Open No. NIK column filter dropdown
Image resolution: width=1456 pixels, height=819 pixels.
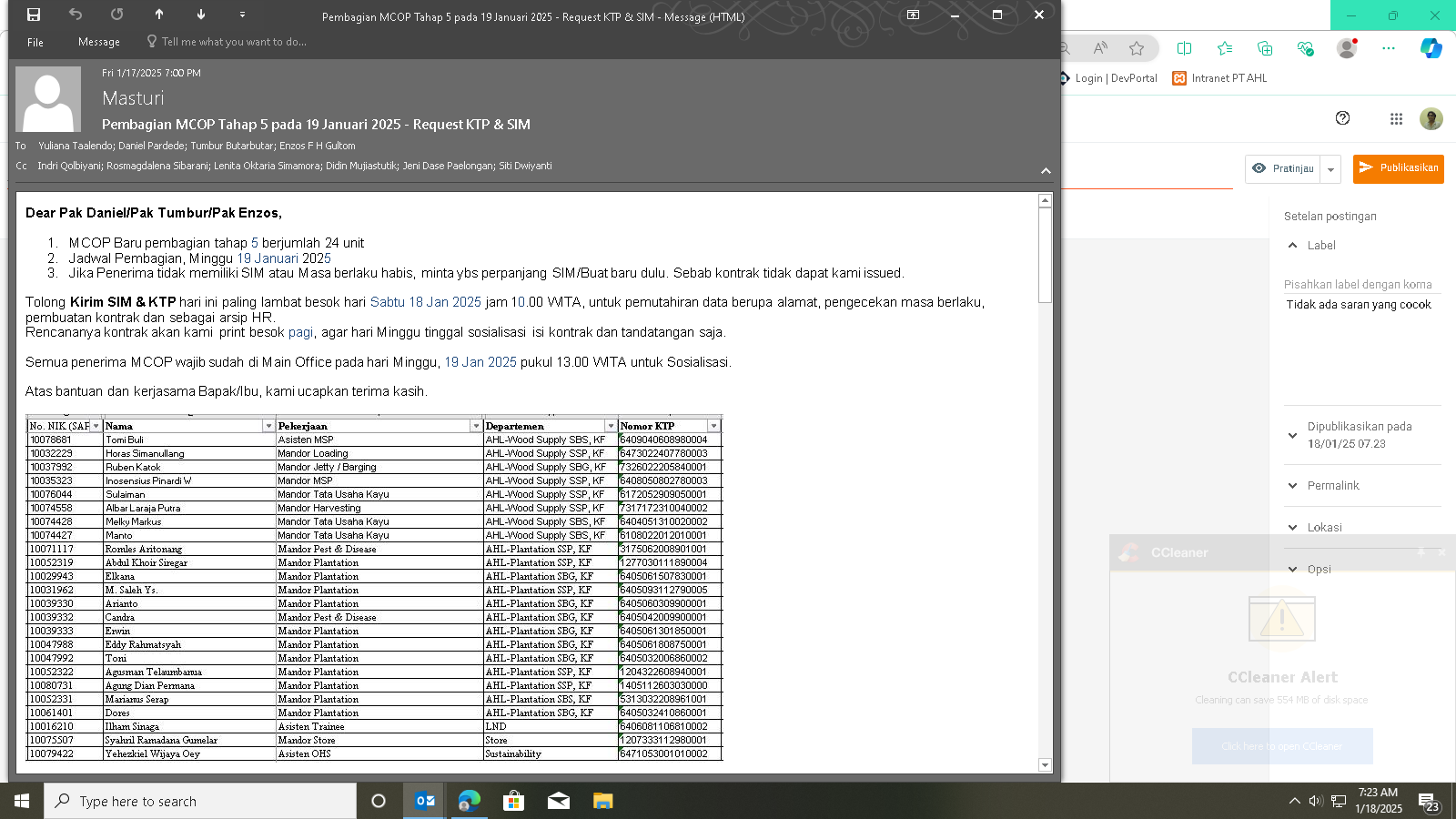coord(96,426)
